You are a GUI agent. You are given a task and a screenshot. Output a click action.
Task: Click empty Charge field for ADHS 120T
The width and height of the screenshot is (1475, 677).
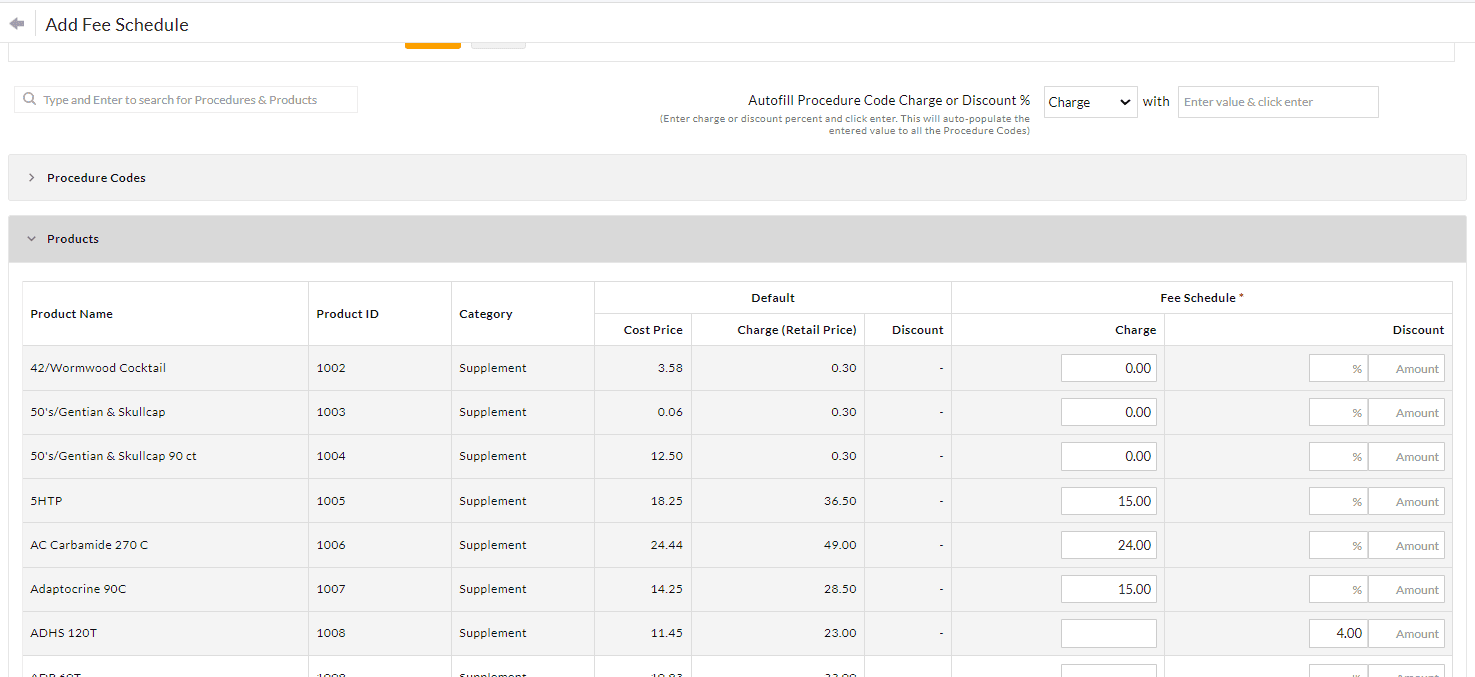[x=1108, y=633]
